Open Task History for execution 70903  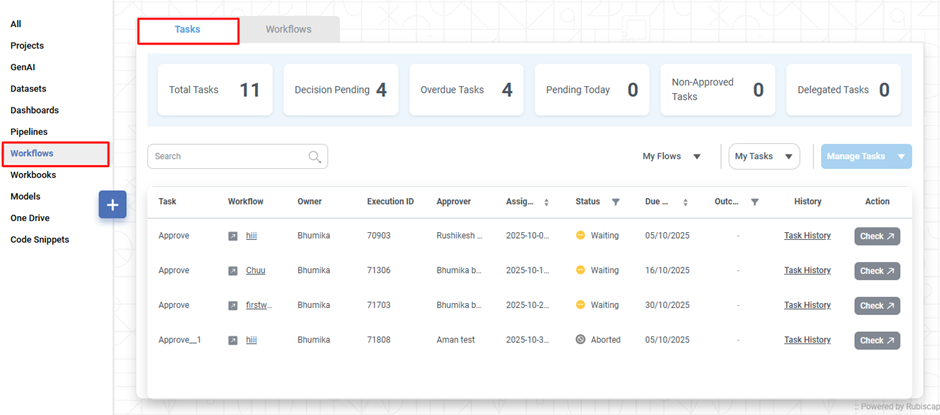(x=807, y=236)
